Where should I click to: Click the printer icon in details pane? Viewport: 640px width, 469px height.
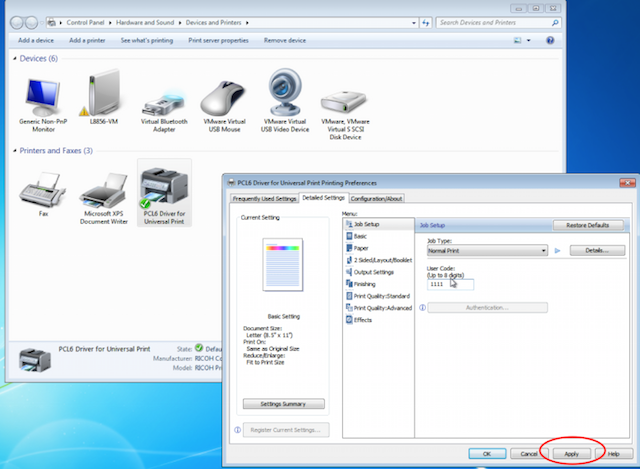[35, 360]
